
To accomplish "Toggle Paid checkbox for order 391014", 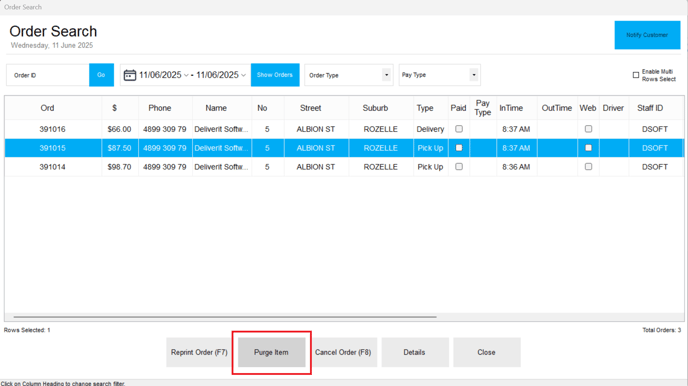I will coord(459,167).
